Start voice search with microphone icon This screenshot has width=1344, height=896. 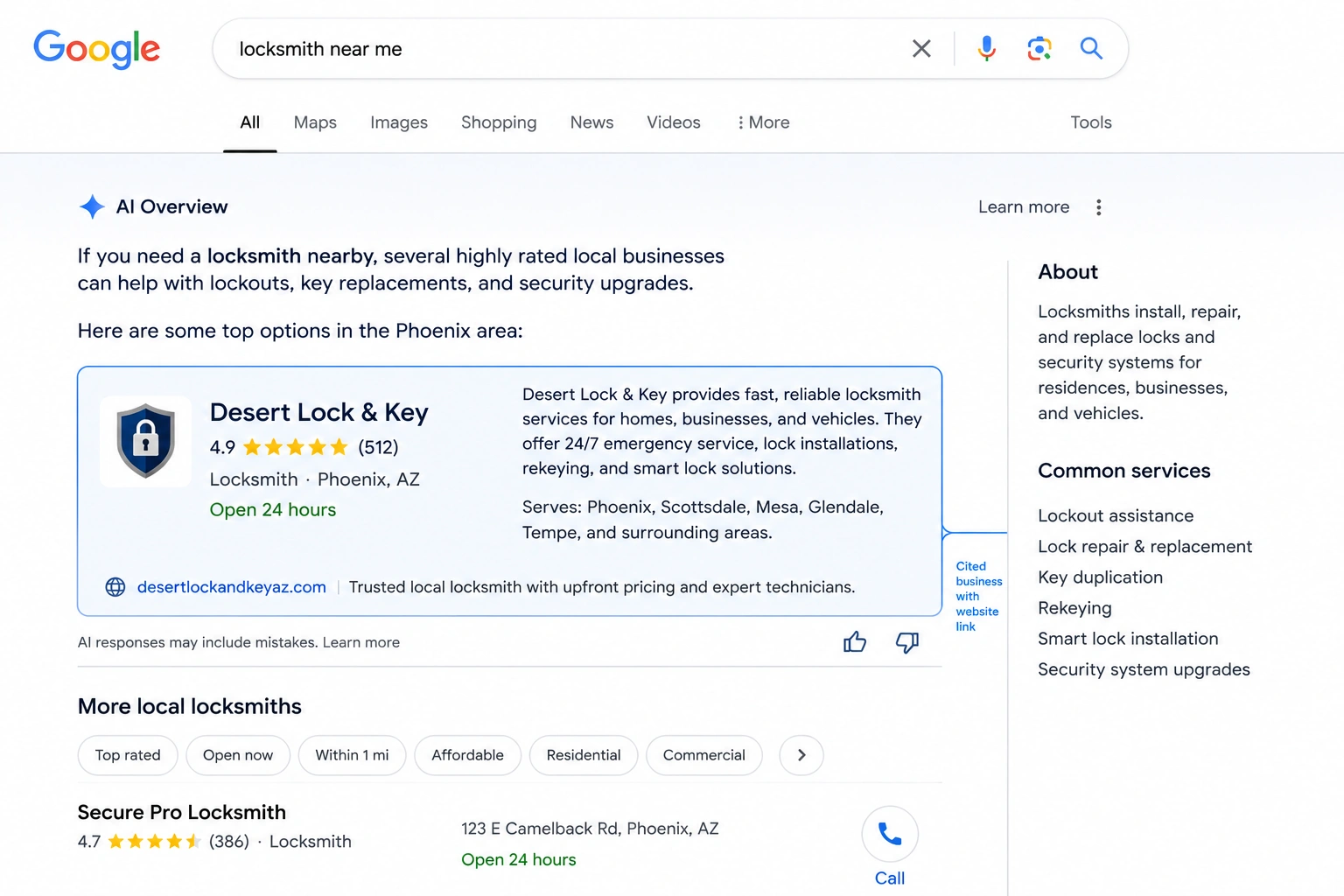(x=987, y=49)
